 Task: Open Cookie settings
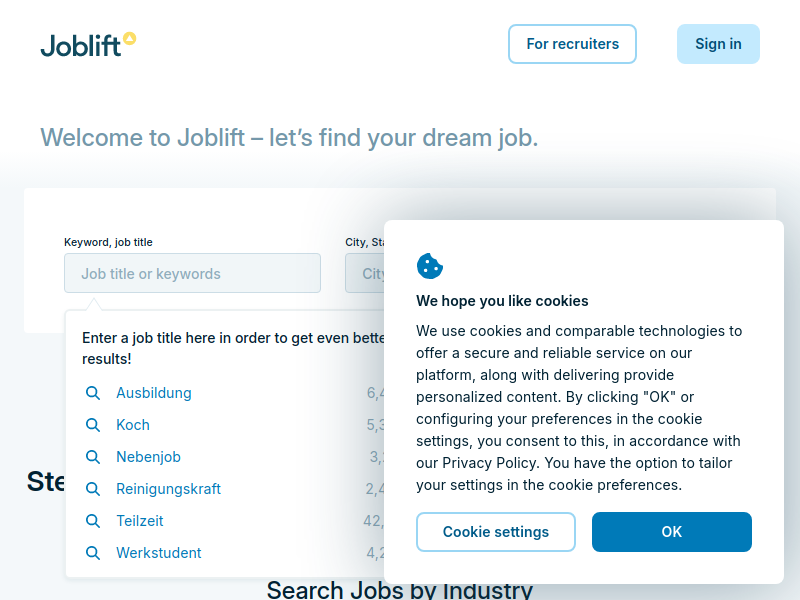pyautogui.click(x=495, y=532)
